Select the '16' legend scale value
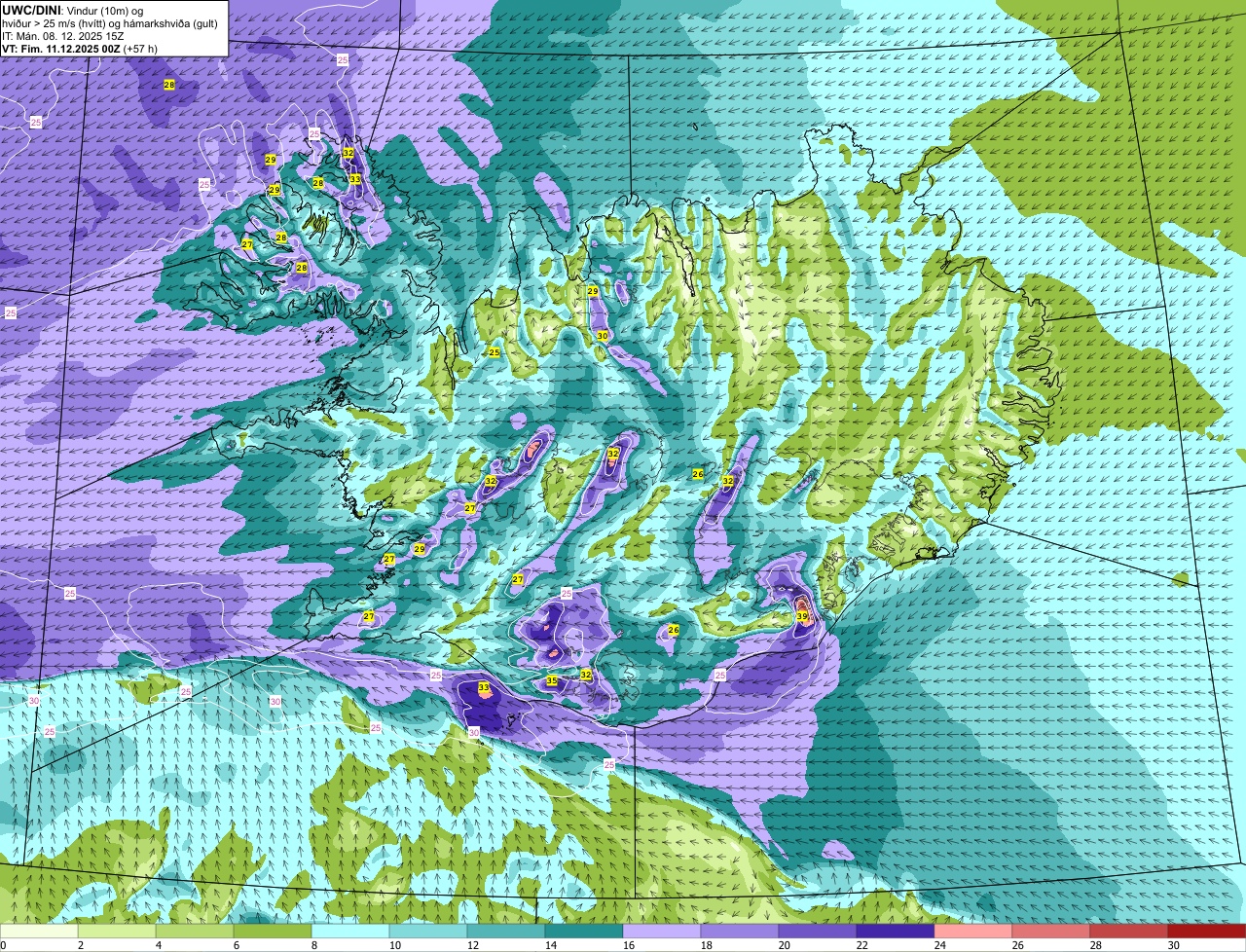This screenshot has height=952, width=1246. click(628, 945)
